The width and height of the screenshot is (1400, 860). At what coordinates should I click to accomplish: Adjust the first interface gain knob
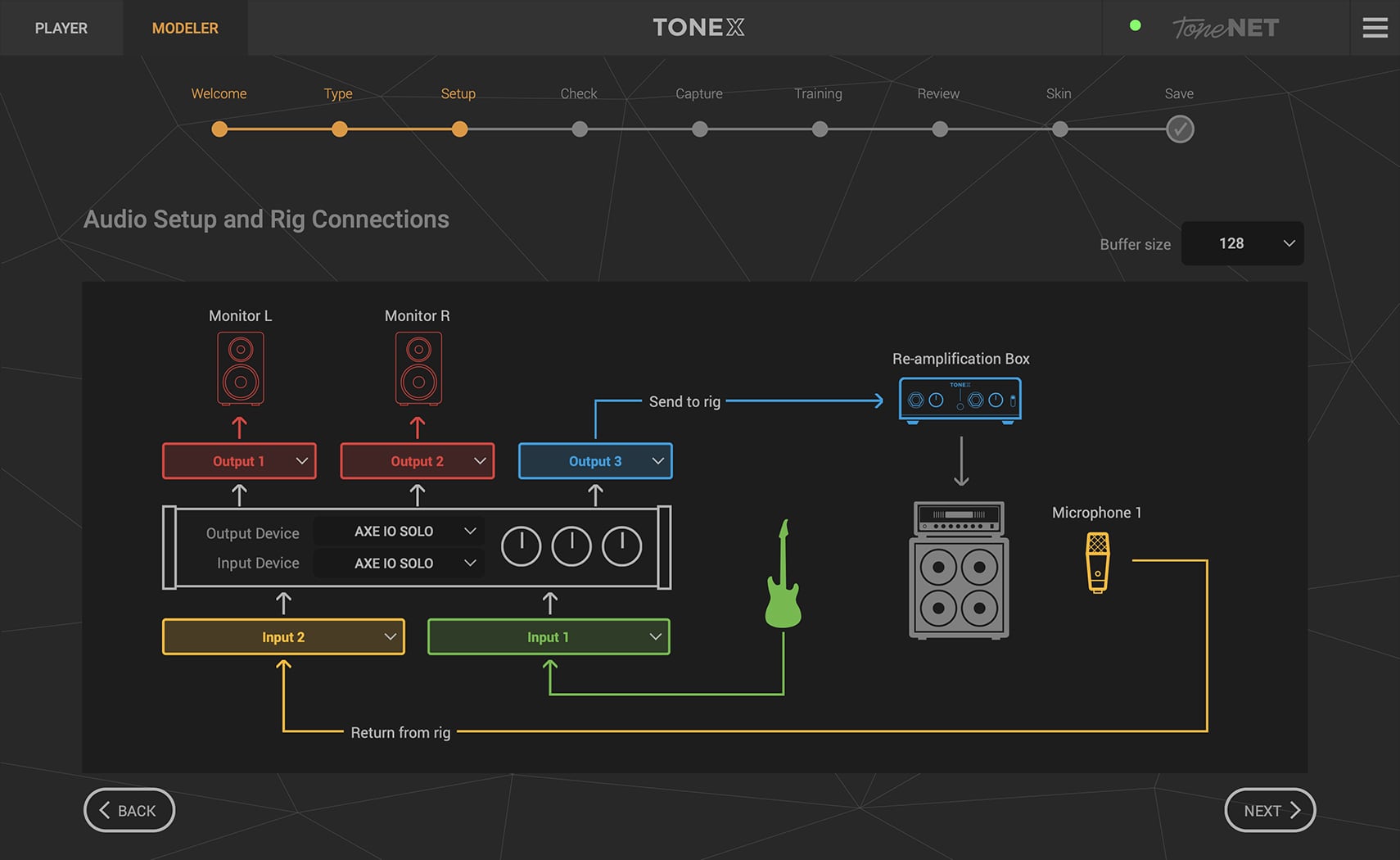pos(520,545)
